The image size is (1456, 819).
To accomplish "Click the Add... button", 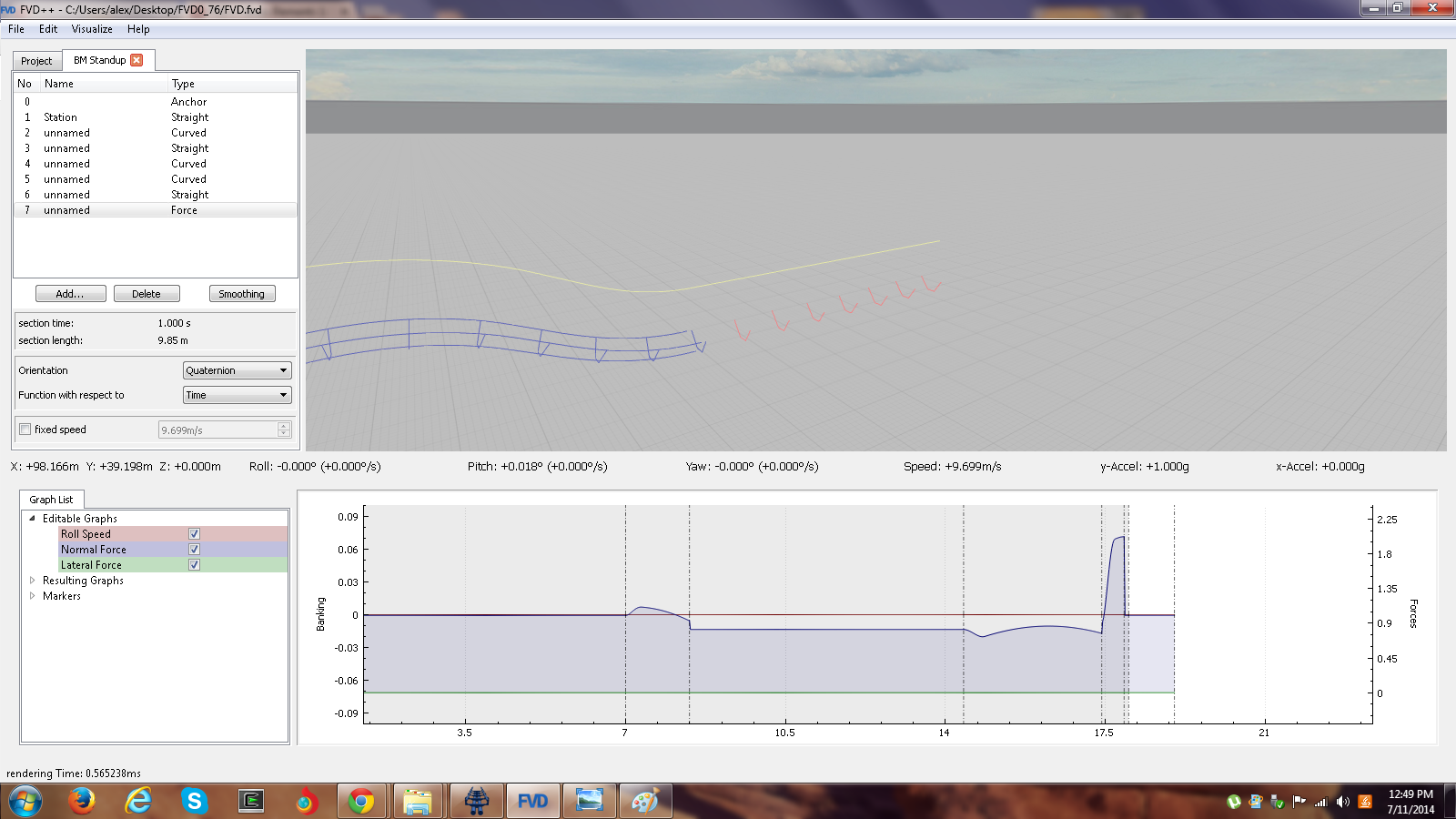I will click(x=70, y=294).
